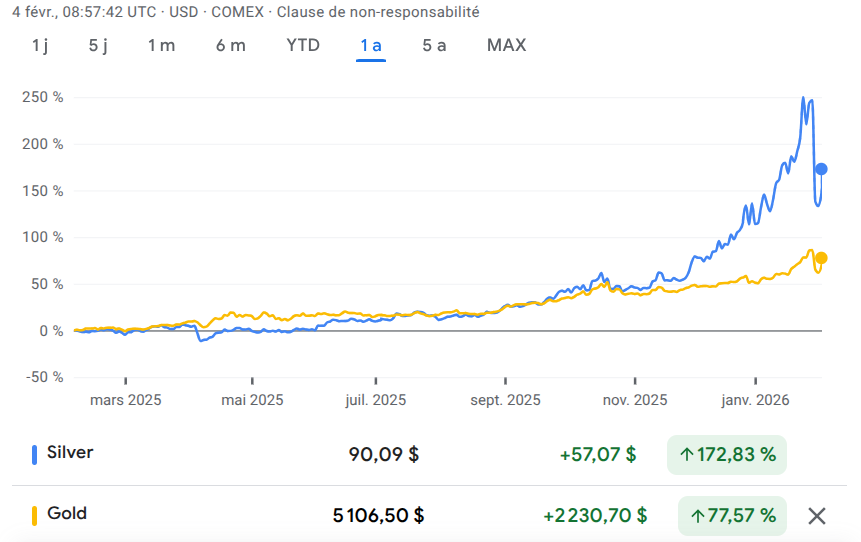Image resolution: width=861 pixels, height=542 pixels.
Task: Click the Silver peak near 250 % on chart
Action: (x=803, y=99)
